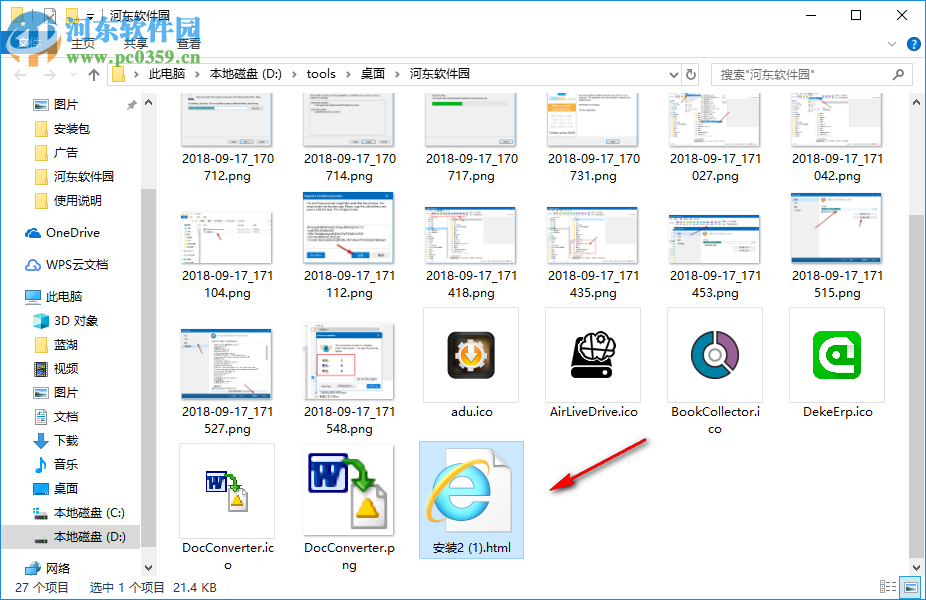Viewport: 926px width, 600px height.
Task: Navigate back with the left arrow
Action: tap(18, 73)
